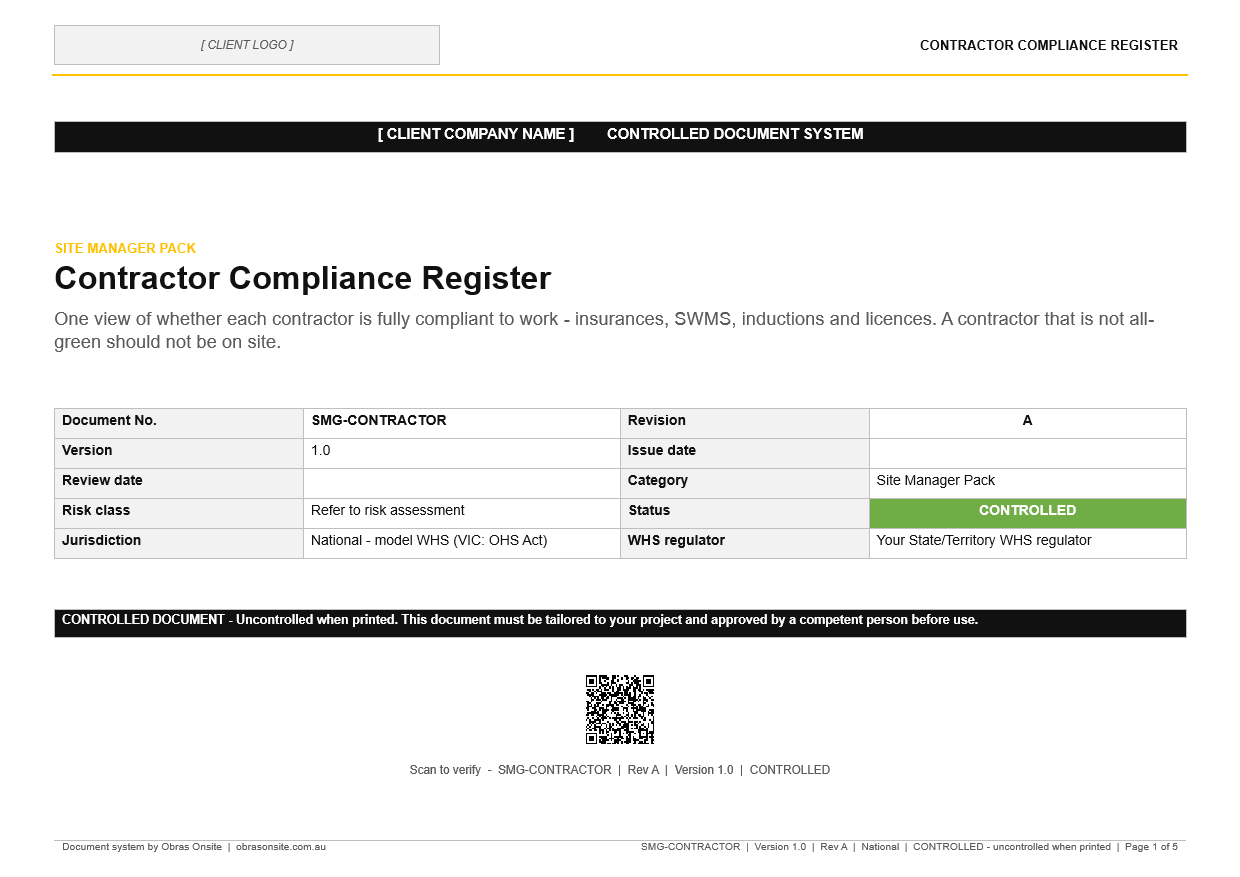
Task: Click the 'Revision' label cell
Action: (x=745, y=423)
